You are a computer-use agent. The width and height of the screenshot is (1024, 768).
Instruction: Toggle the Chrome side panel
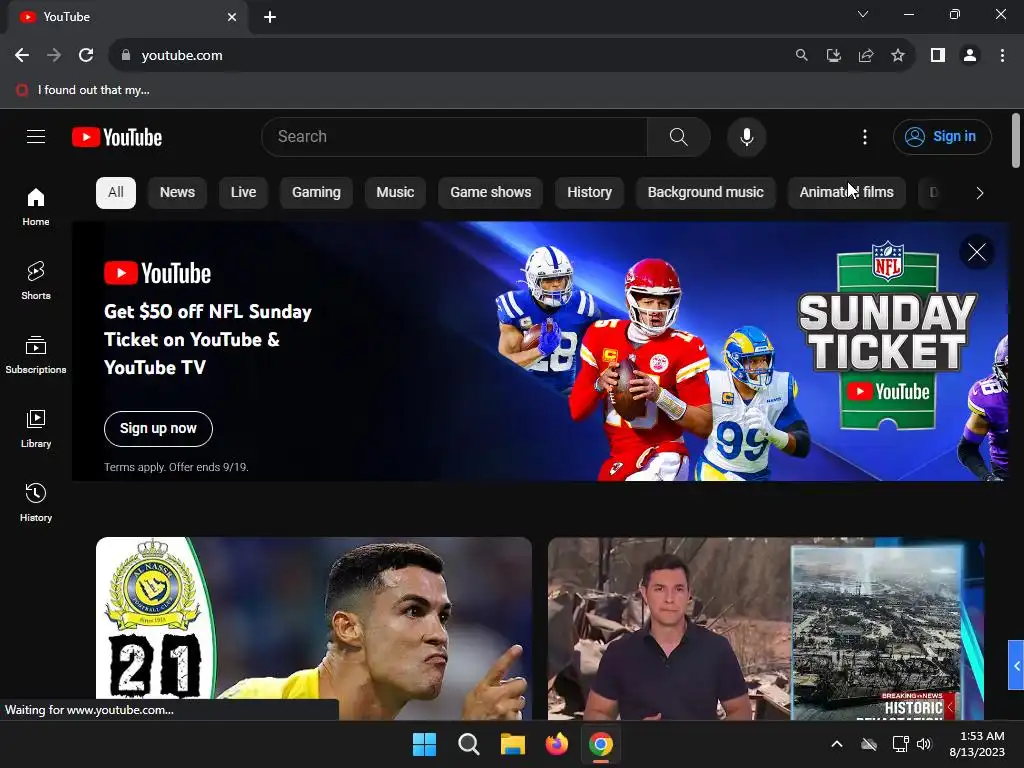pos(938,56)
